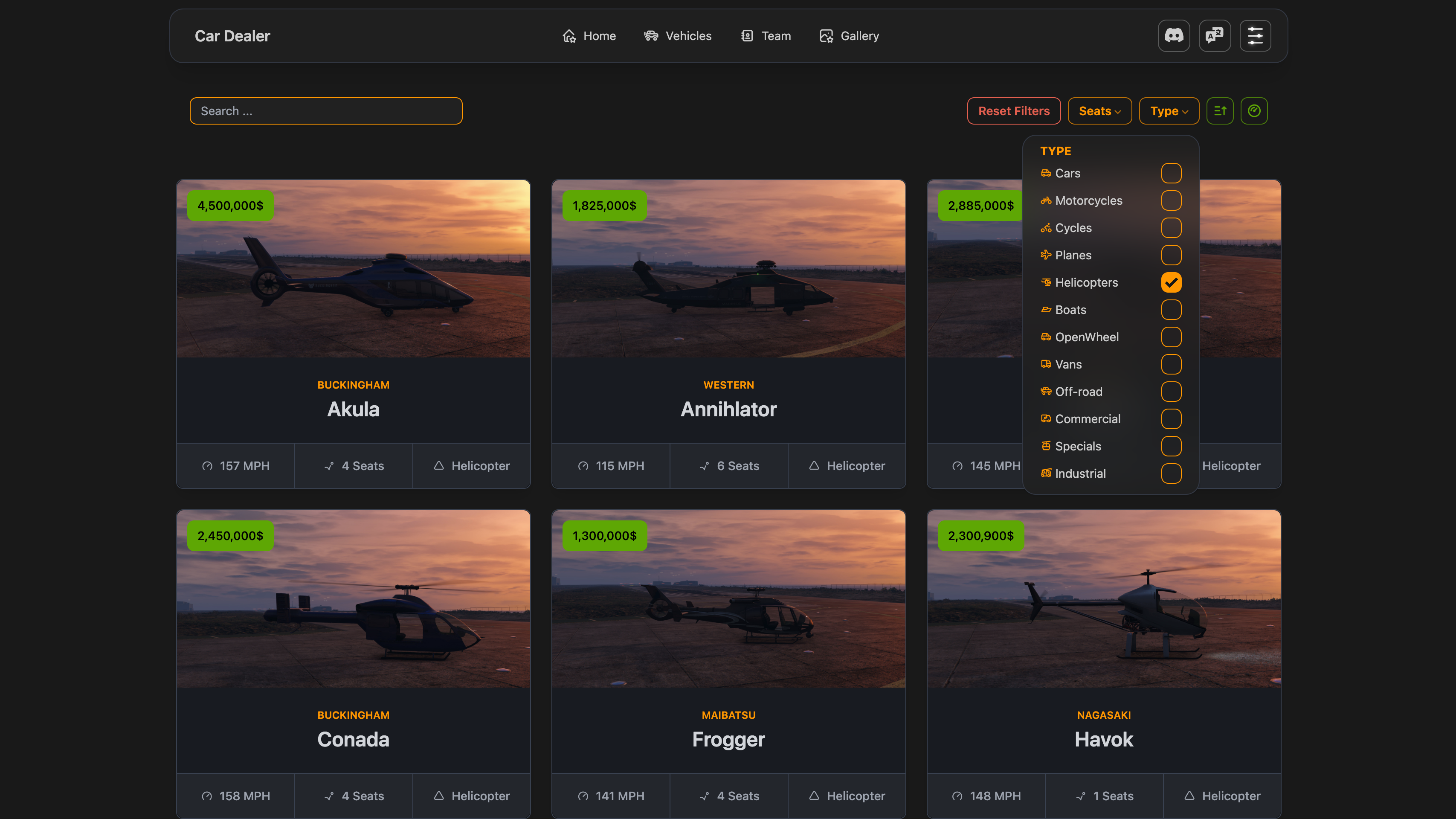Click the Home house icon in navbar

(568, 36)
